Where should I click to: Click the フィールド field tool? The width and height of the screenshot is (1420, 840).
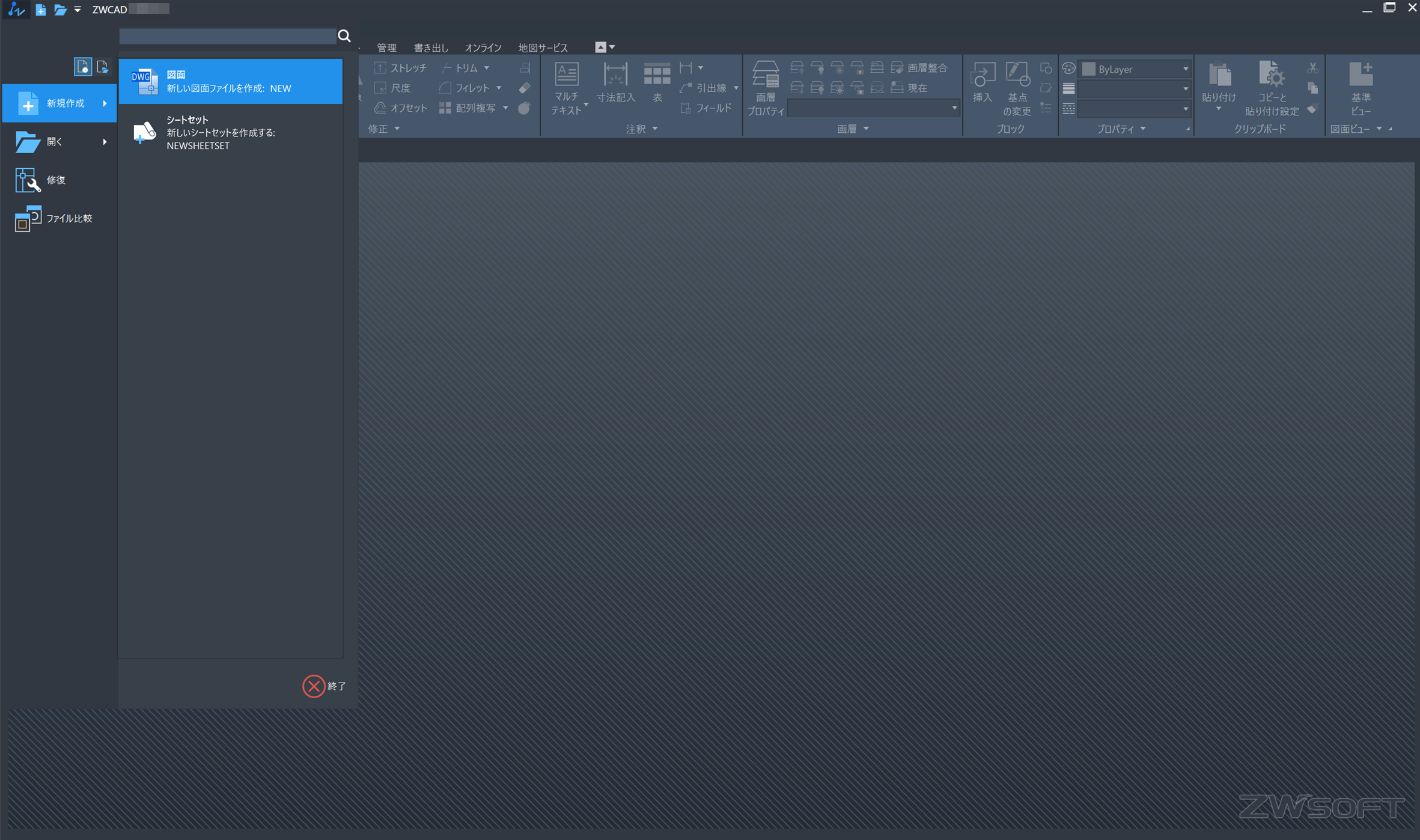coord(706,108)
